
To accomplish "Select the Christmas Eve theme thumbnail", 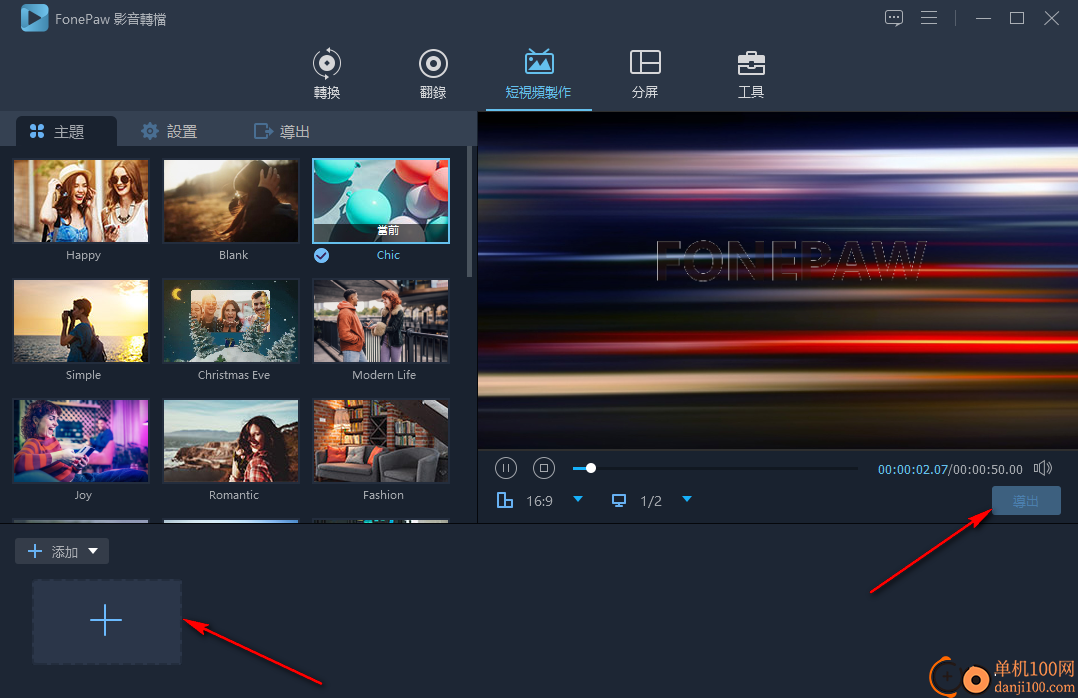I will coord(231,320).
